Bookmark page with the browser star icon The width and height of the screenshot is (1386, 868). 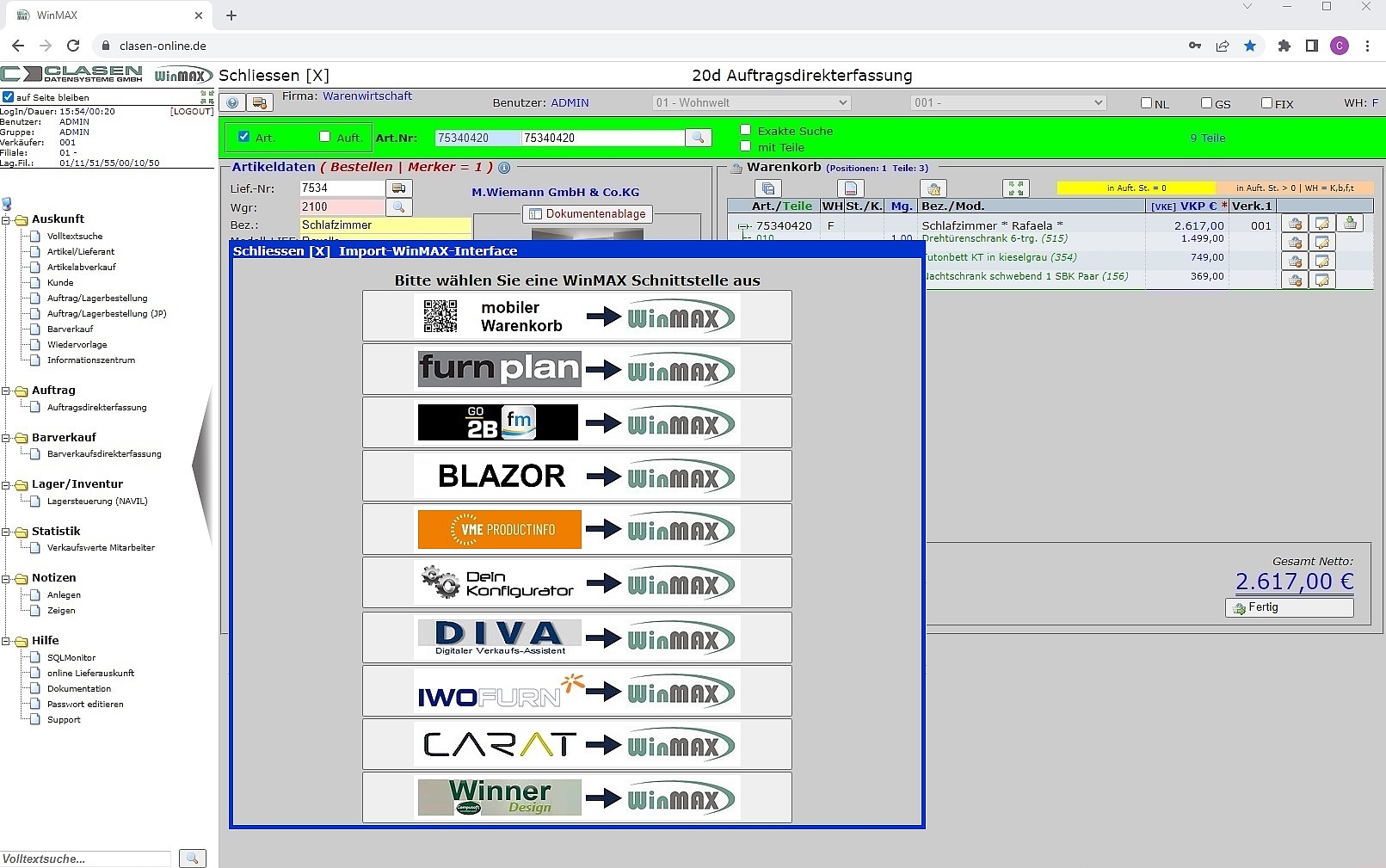tap(1250, 46)
